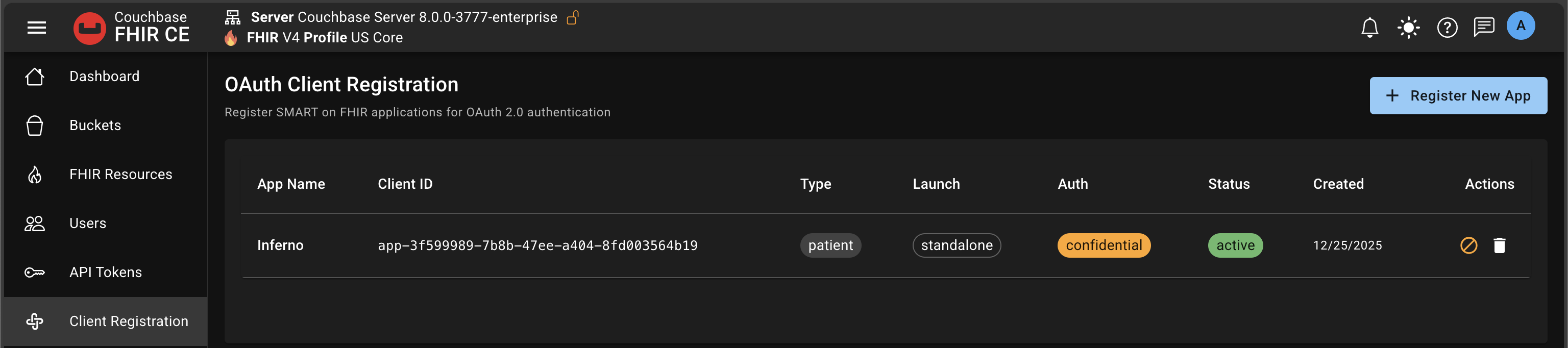Screen dimensions: 1568x348
Task: Open the feedback chat icon
Action: tap(1483, 28)
